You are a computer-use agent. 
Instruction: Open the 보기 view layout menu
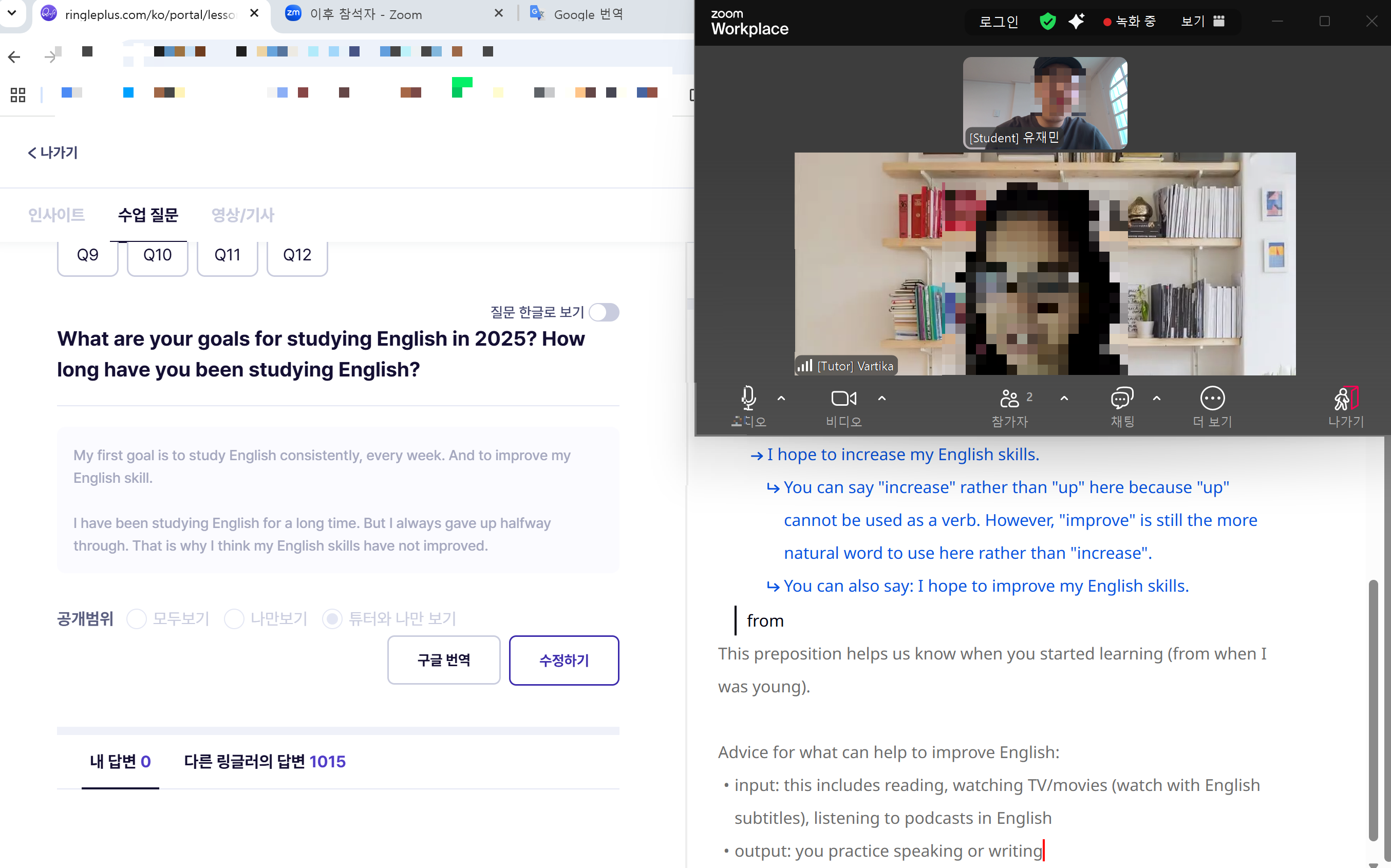point(1202,21)
